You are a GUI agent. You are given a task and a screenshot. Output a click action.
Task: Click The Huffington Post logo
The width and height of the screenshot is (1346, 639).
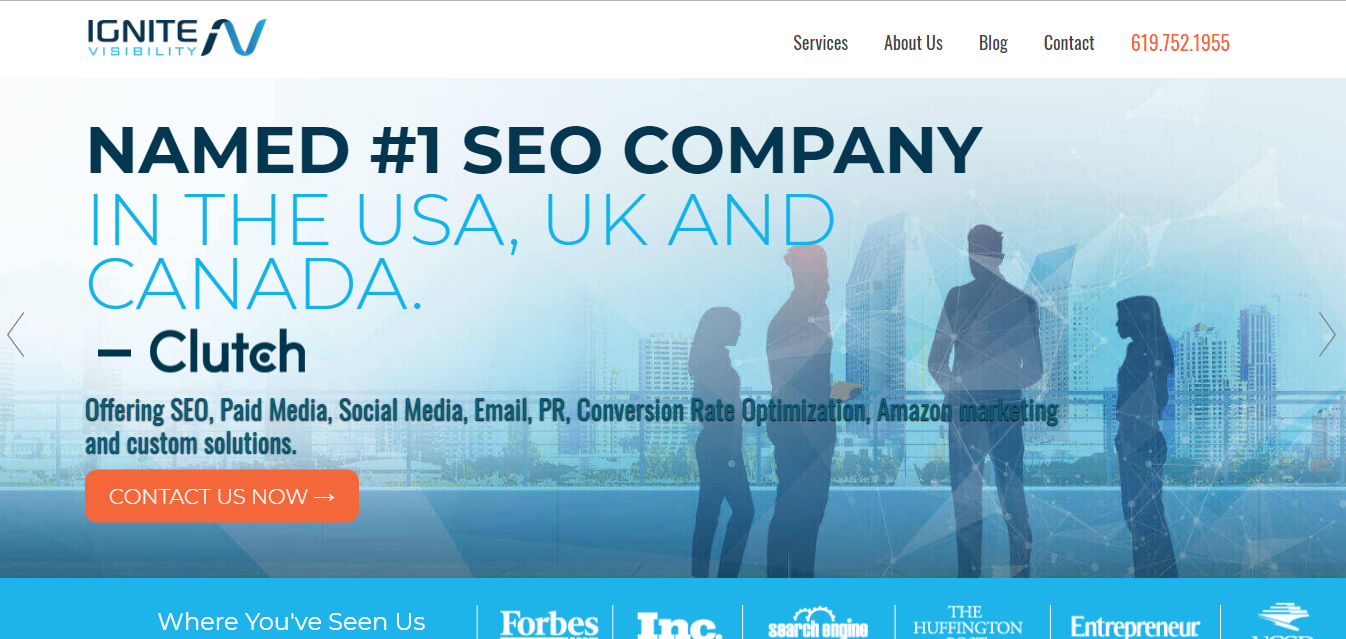point(967,622)
